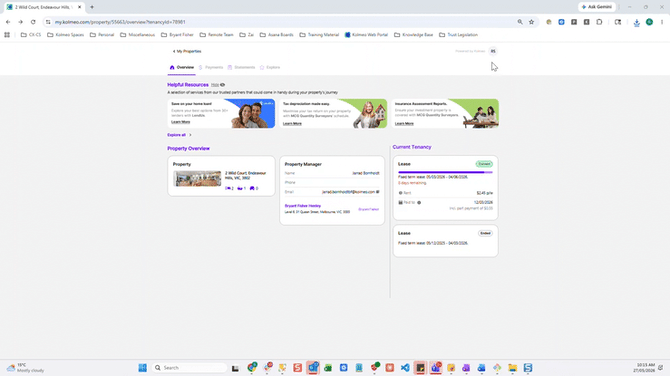Viewport: 670px width, 376px height.
Task: Open the bookmarks apps grid icon
Action: point(7,35)
